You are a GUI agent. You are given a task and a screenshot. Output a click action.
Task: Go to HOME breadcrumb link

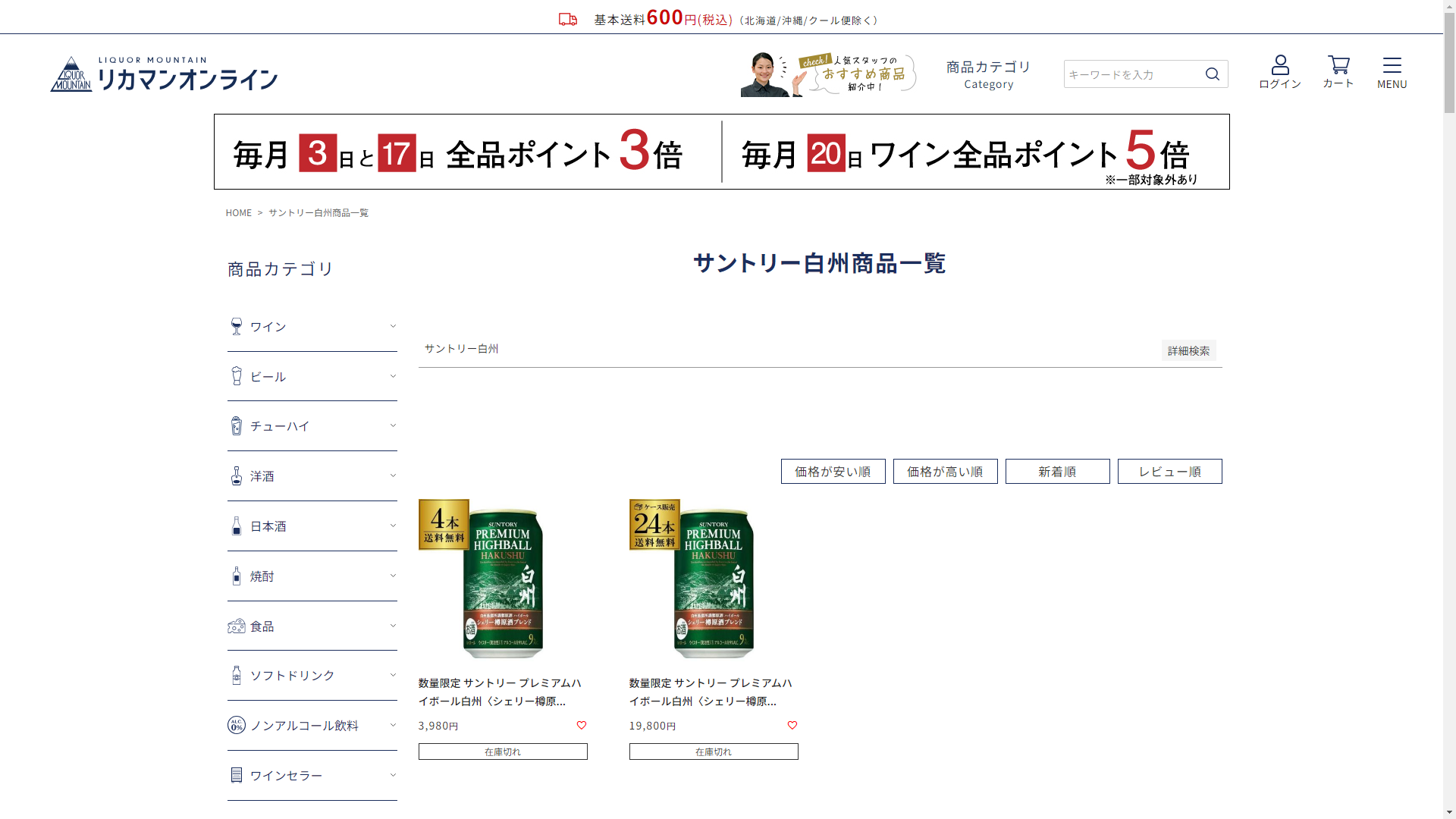coord(238,212)
